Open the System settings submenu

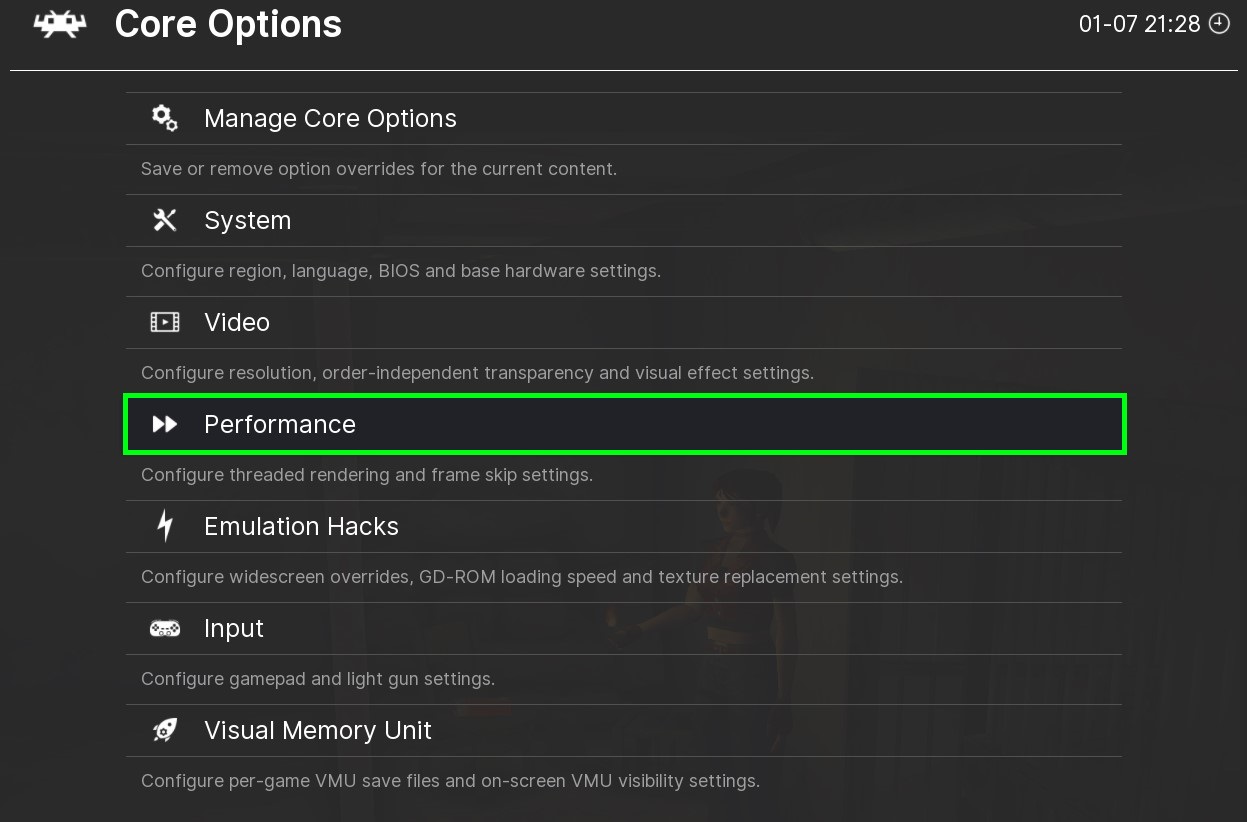247,220
